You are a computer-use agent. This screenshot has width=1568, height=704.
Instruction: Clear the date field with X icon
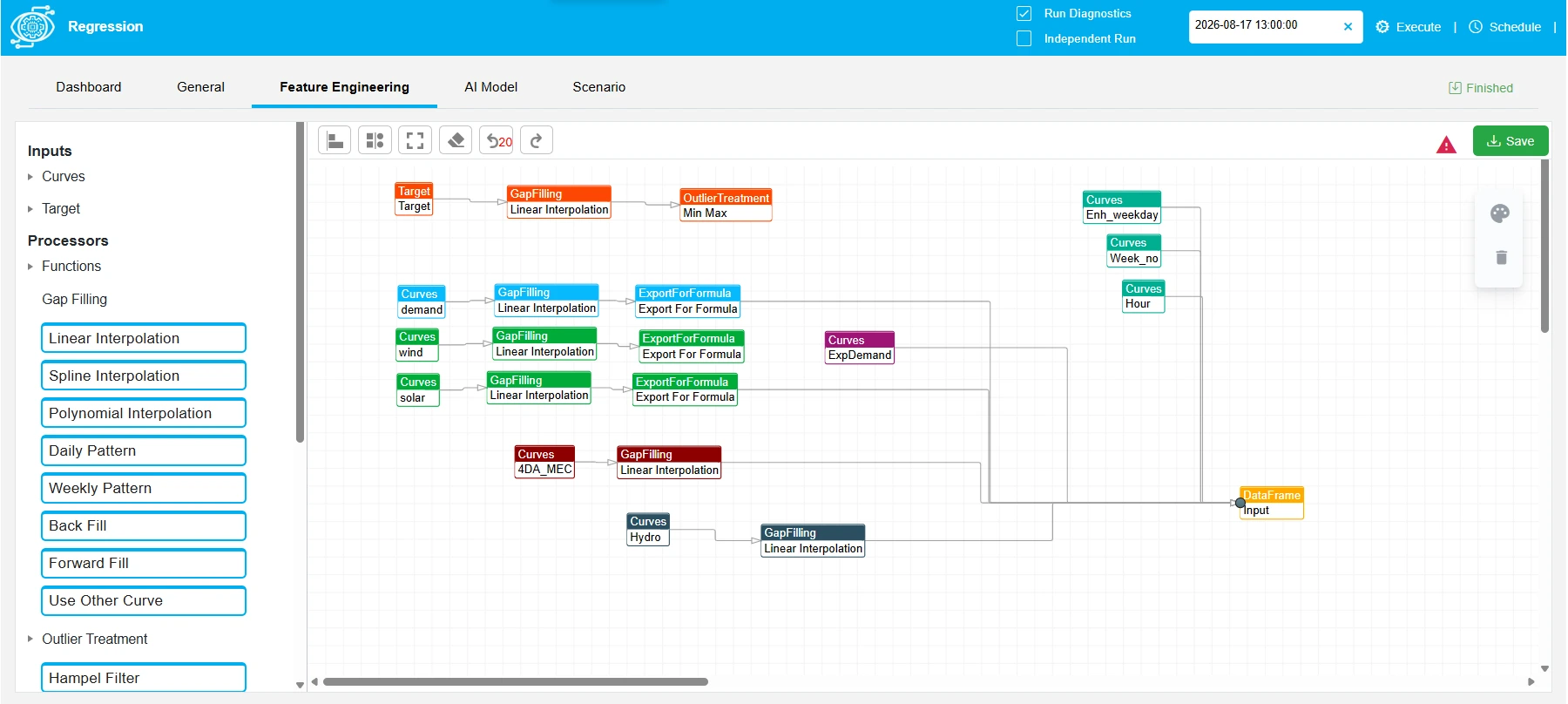pyautogui.click(x=1348, y=26)
